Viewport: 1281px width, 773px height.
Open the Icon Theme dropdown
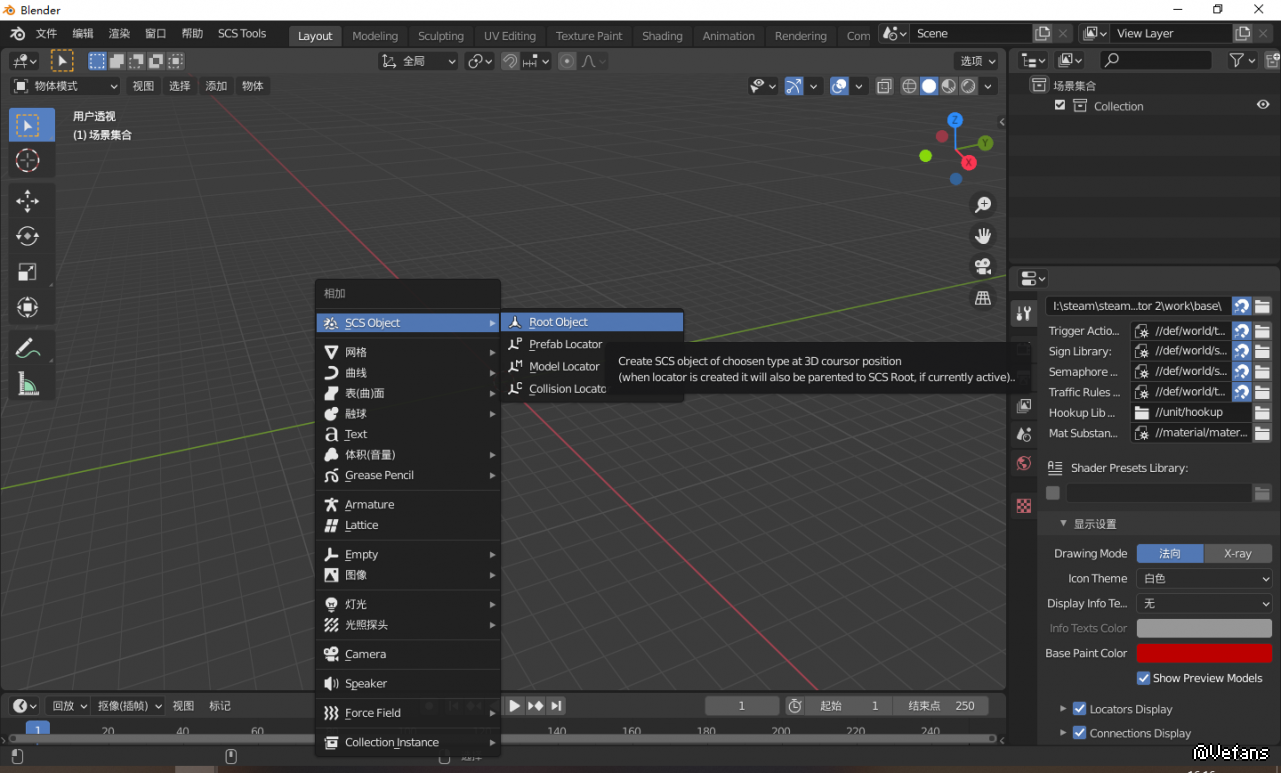pyautogui.click(x=1204, y=578)
